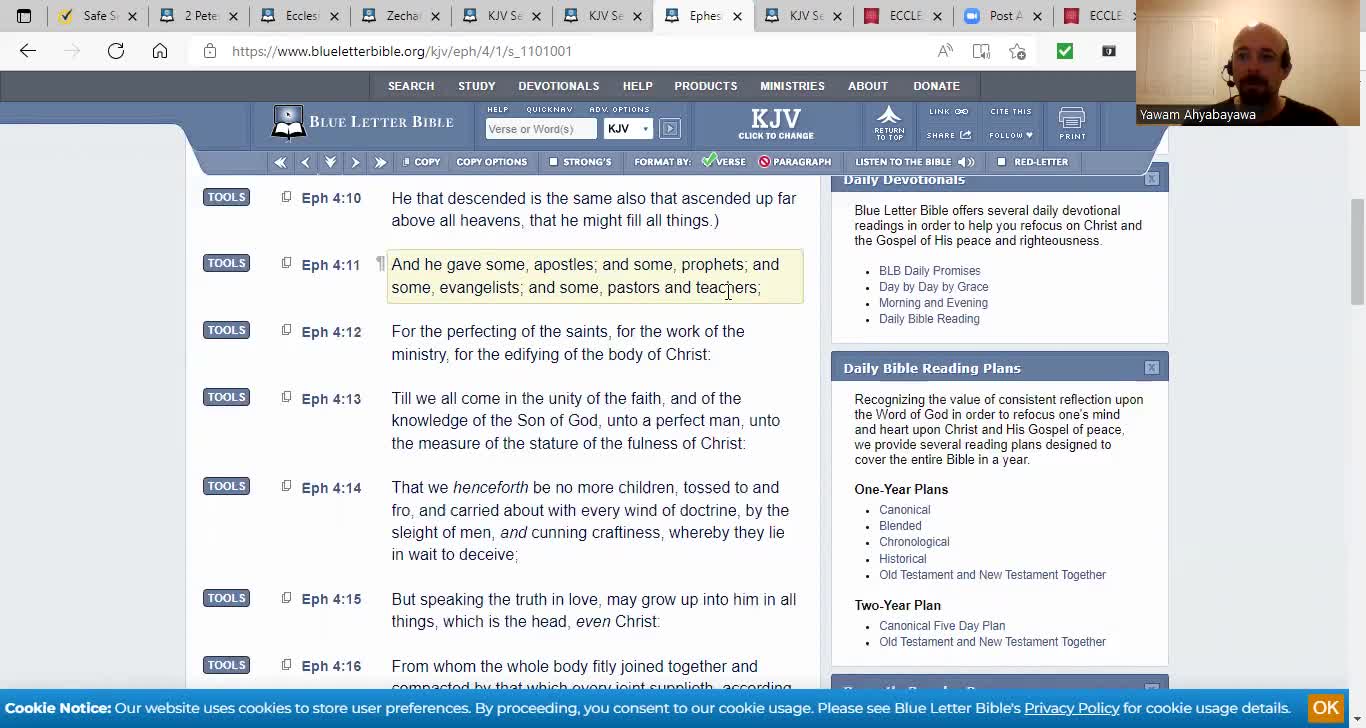Go to previous chapter arrow
The width and height of the screenshot is (1366, 728).
tap(305, 162)
